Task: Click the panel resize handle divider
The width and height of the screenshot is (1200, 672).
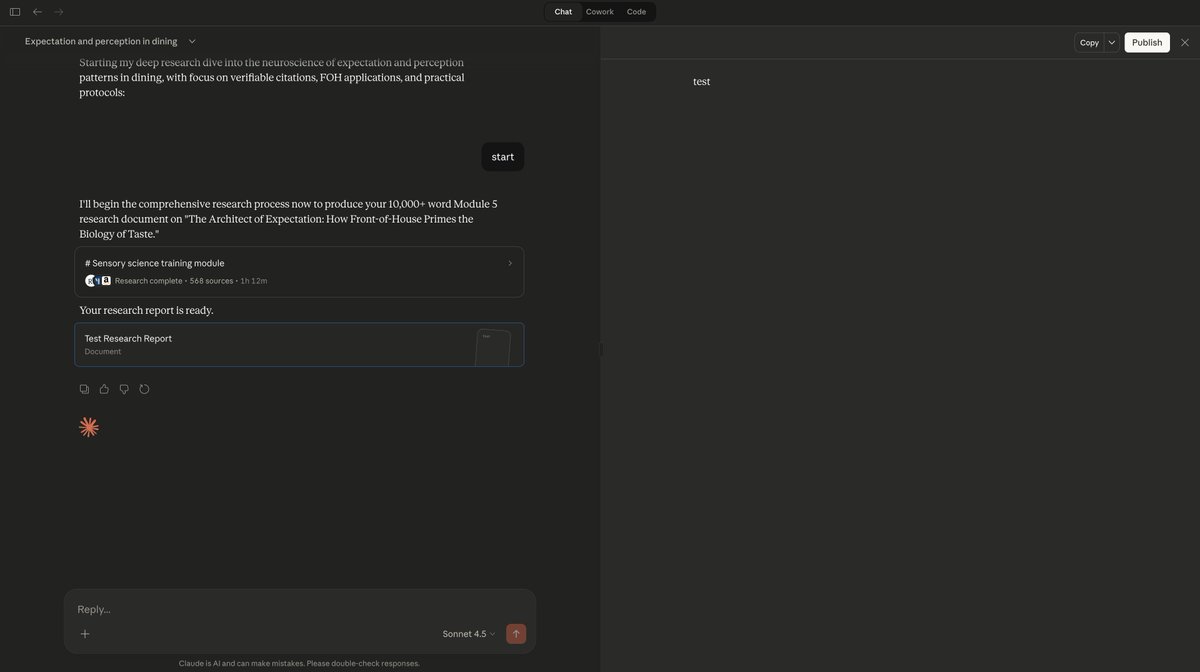Action: point(601,349)
